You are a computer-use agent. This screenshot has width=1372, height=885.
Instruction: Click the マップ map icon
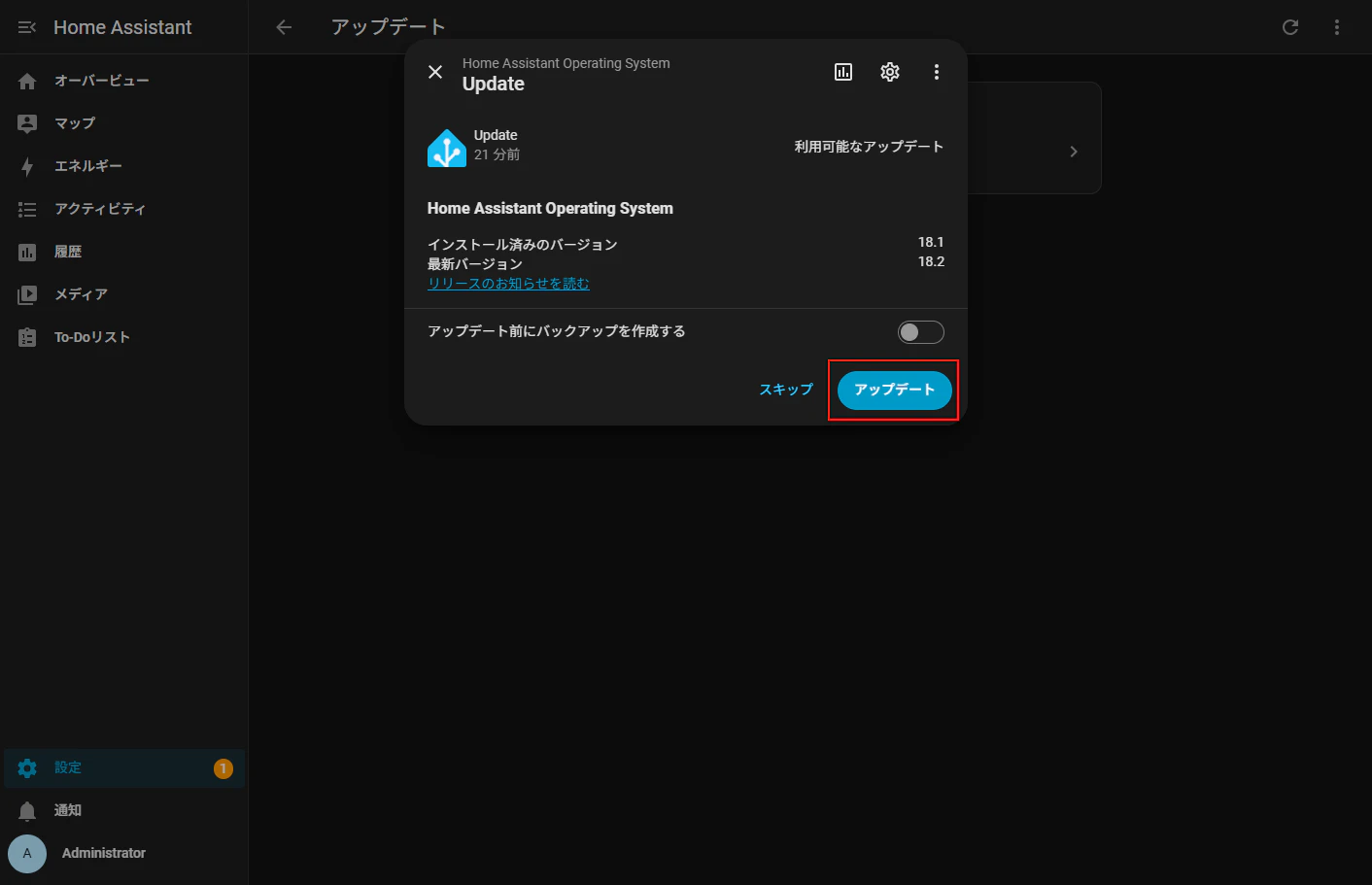point(27,123)
